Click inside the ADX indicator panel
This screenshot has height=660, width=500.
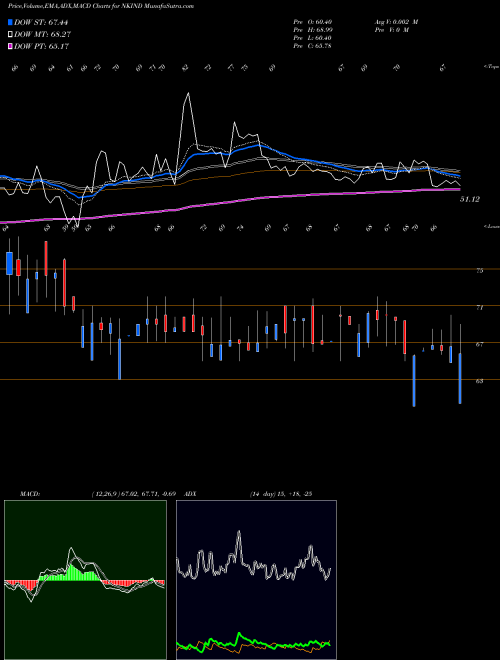(256, 580)
